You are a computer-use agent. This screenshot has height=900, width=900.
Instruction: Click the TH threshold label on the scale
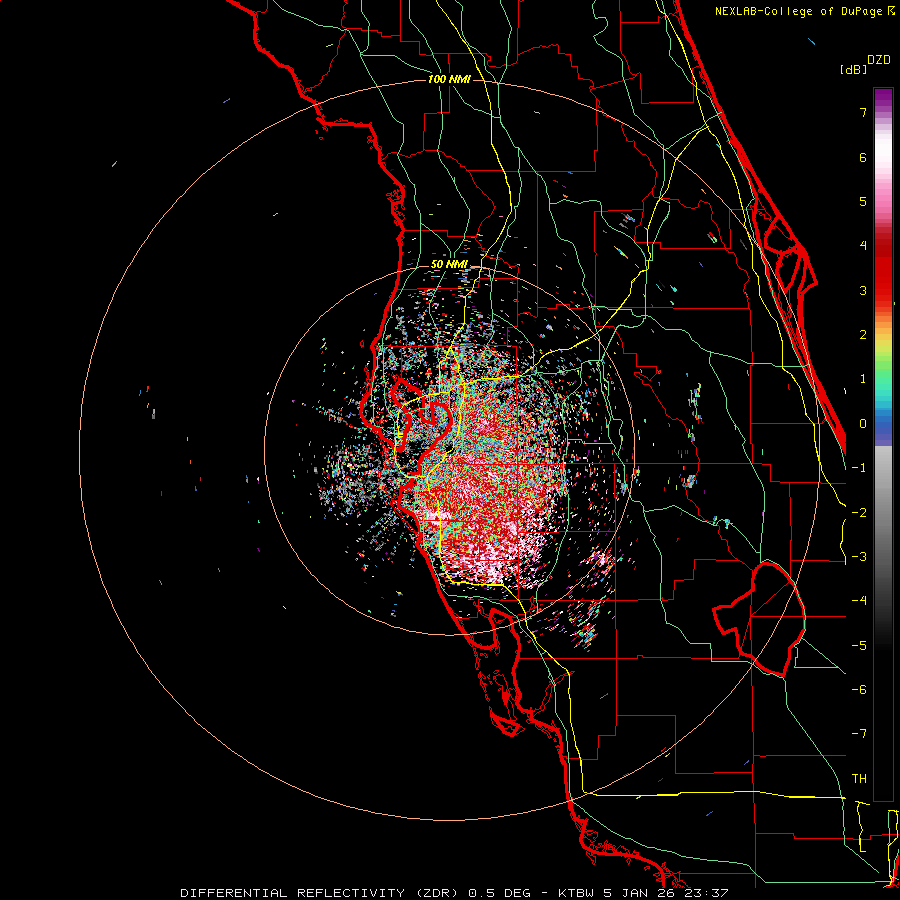pyautogui.click(x=859, y=779)
